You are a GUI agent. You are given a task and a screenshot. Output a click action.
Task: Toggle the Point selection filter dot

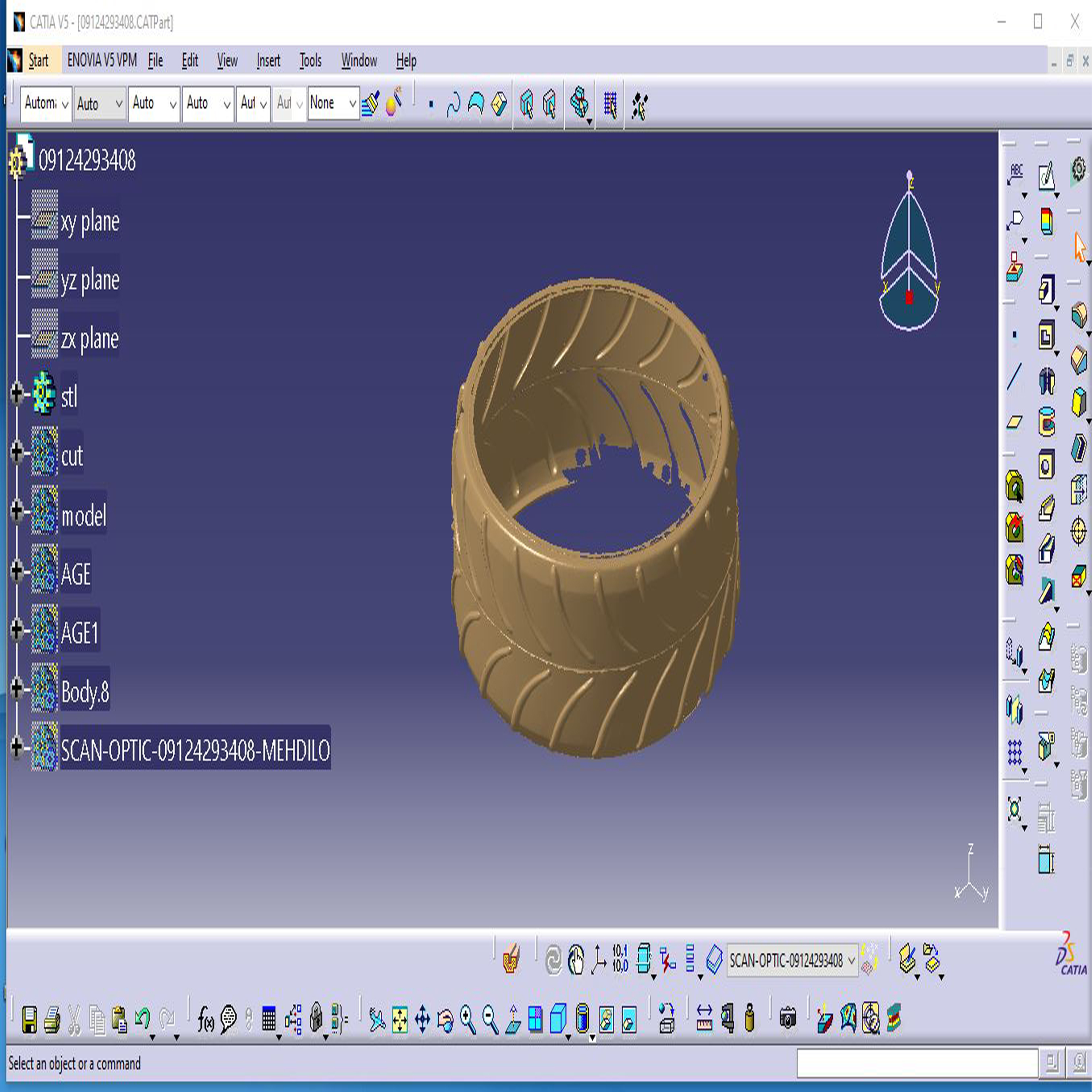[431, 105]
